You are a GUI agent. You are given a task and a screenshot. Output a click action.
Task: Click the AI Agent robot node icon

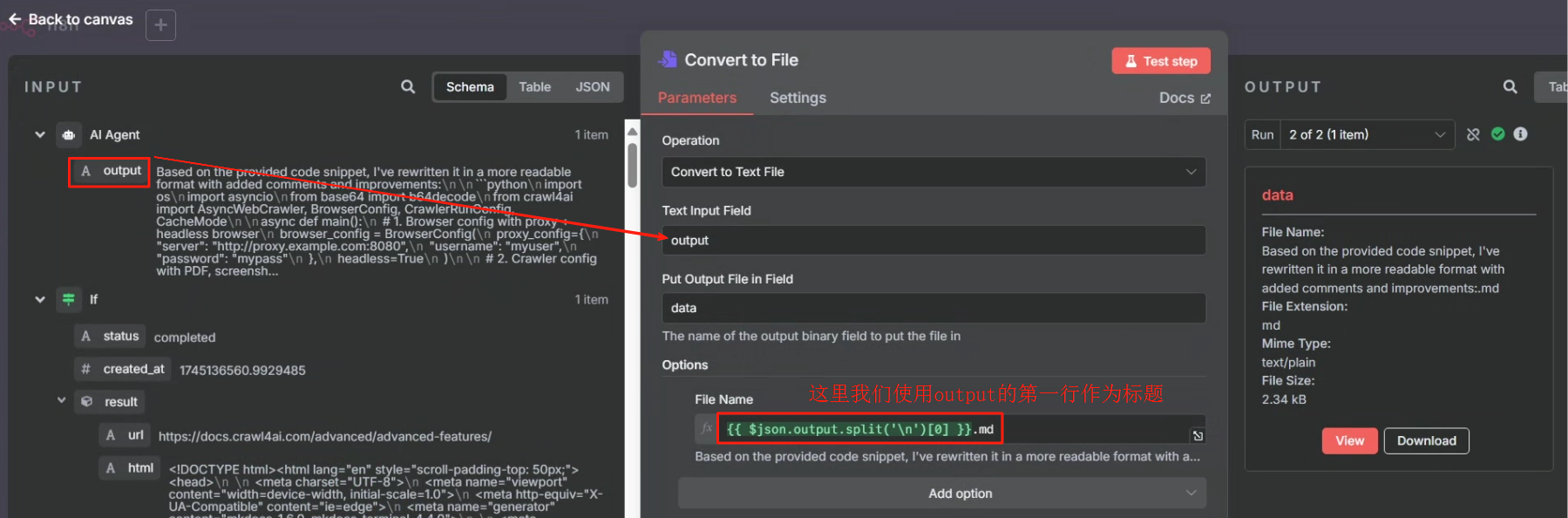tap(69, 134)
